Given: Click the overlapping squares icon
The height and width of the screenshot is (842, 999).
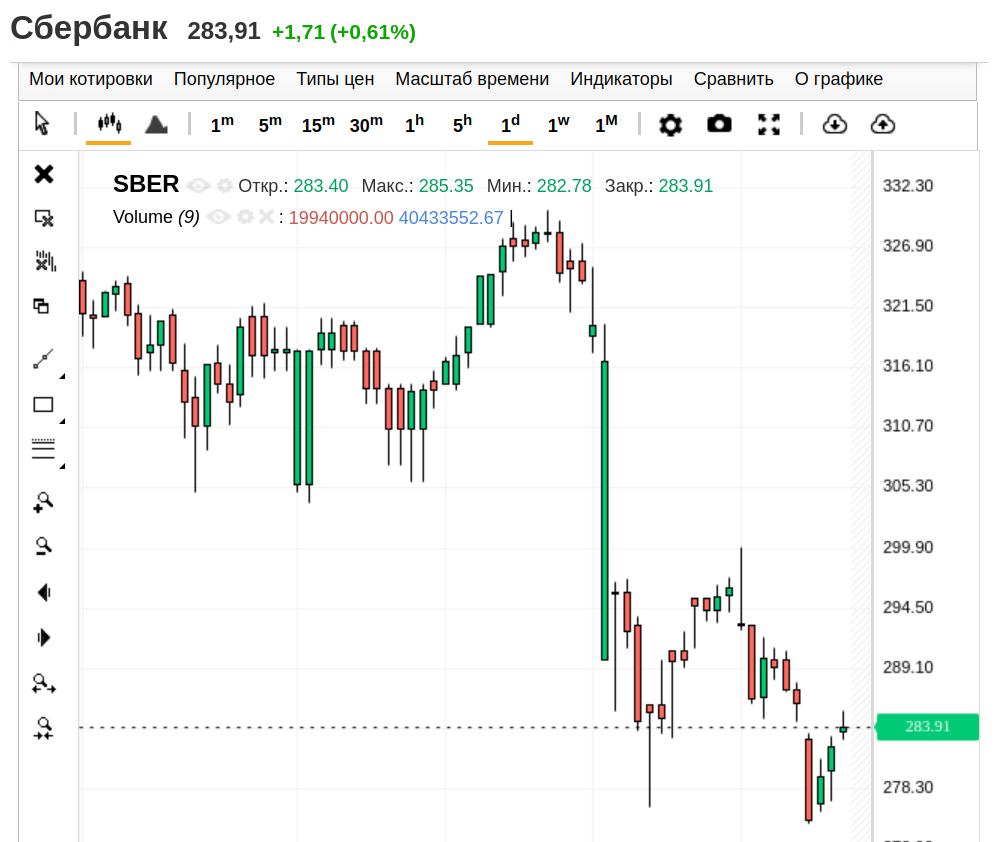Looking at the screenshot, I should point(41,306).
